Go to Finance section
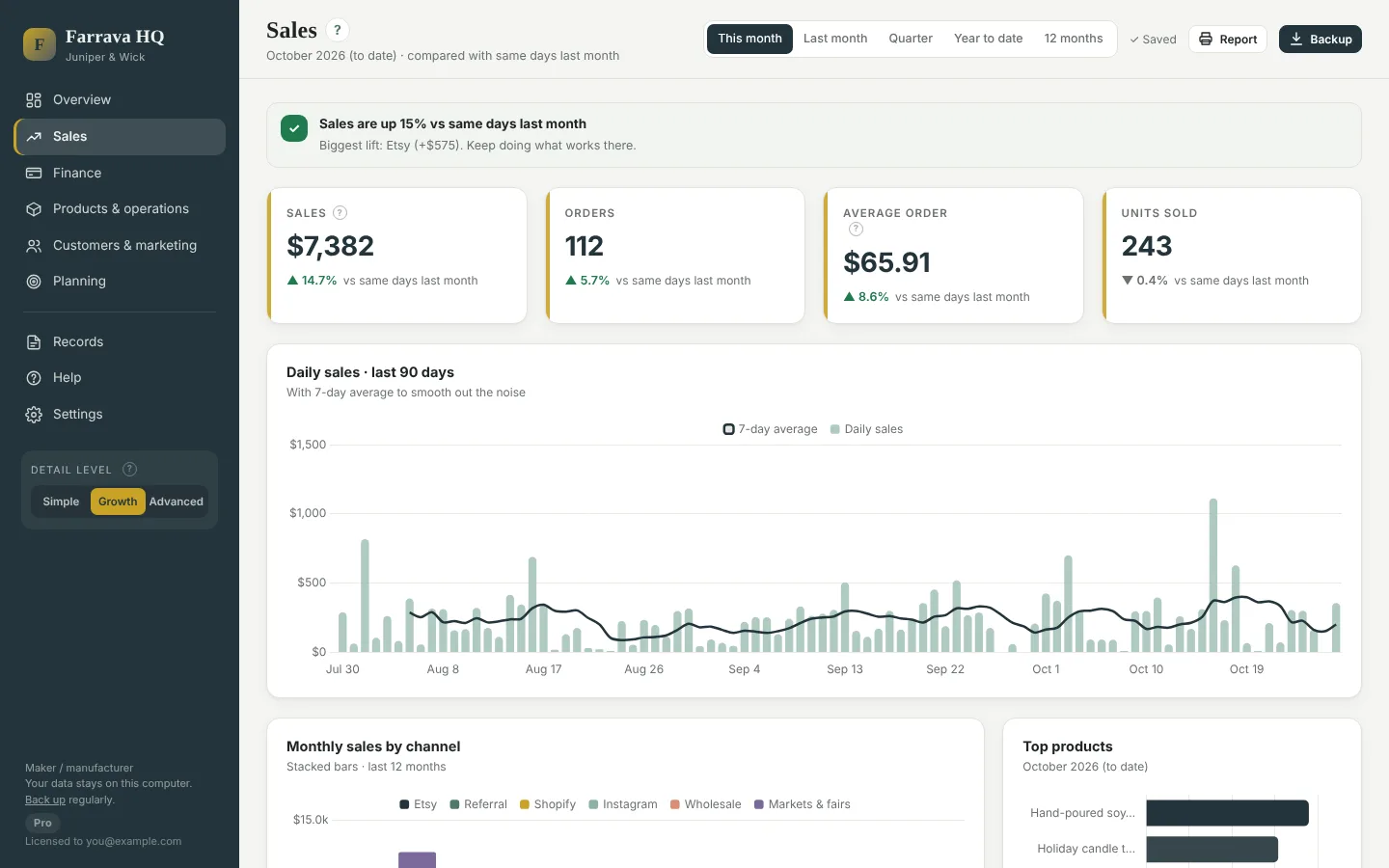This screenshot has height=868, width=1389. tap(120, 174)
